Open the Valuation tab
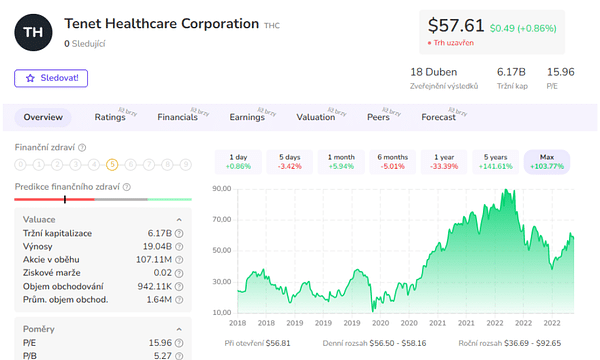 point(316,117)
